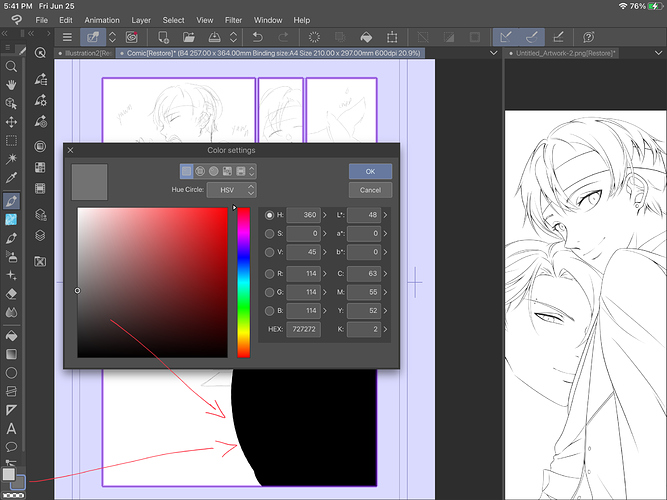The height and width of the screenshot is (500, 667).
Task: Select the S saturation radio button
Action: click(270, 234)
